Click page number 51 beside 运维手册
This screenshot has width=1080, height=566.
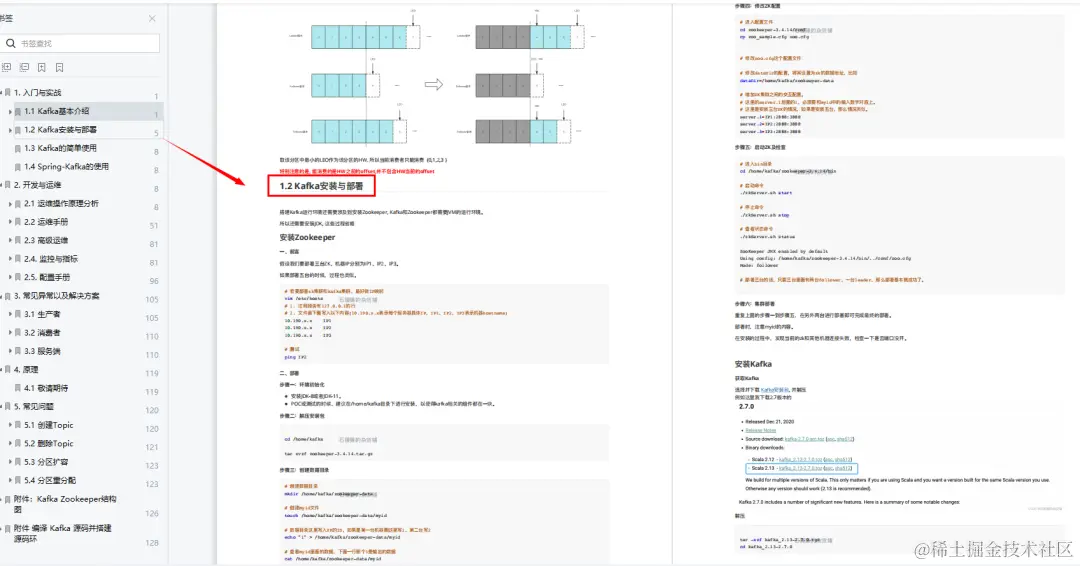tap(154, 226)
